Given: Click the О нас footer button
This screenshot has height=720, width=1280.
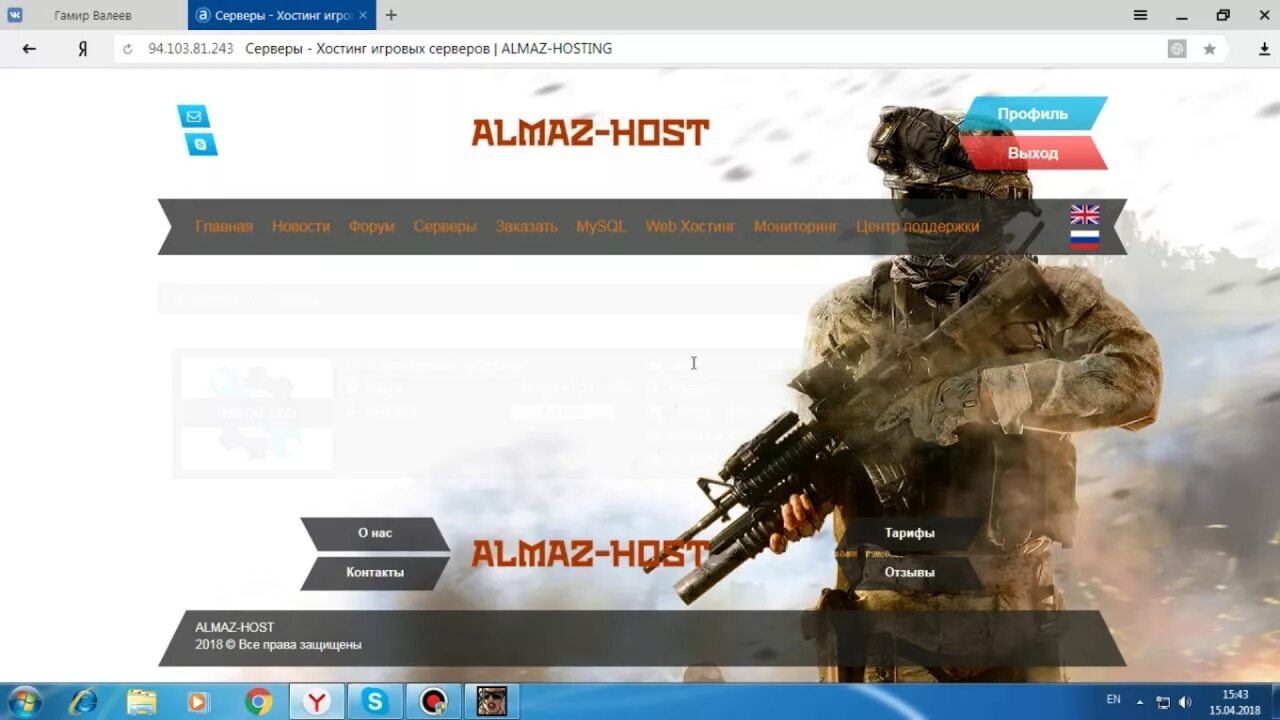Looking at the screenshot, I should pyautogui.click(x=375, y=533).
